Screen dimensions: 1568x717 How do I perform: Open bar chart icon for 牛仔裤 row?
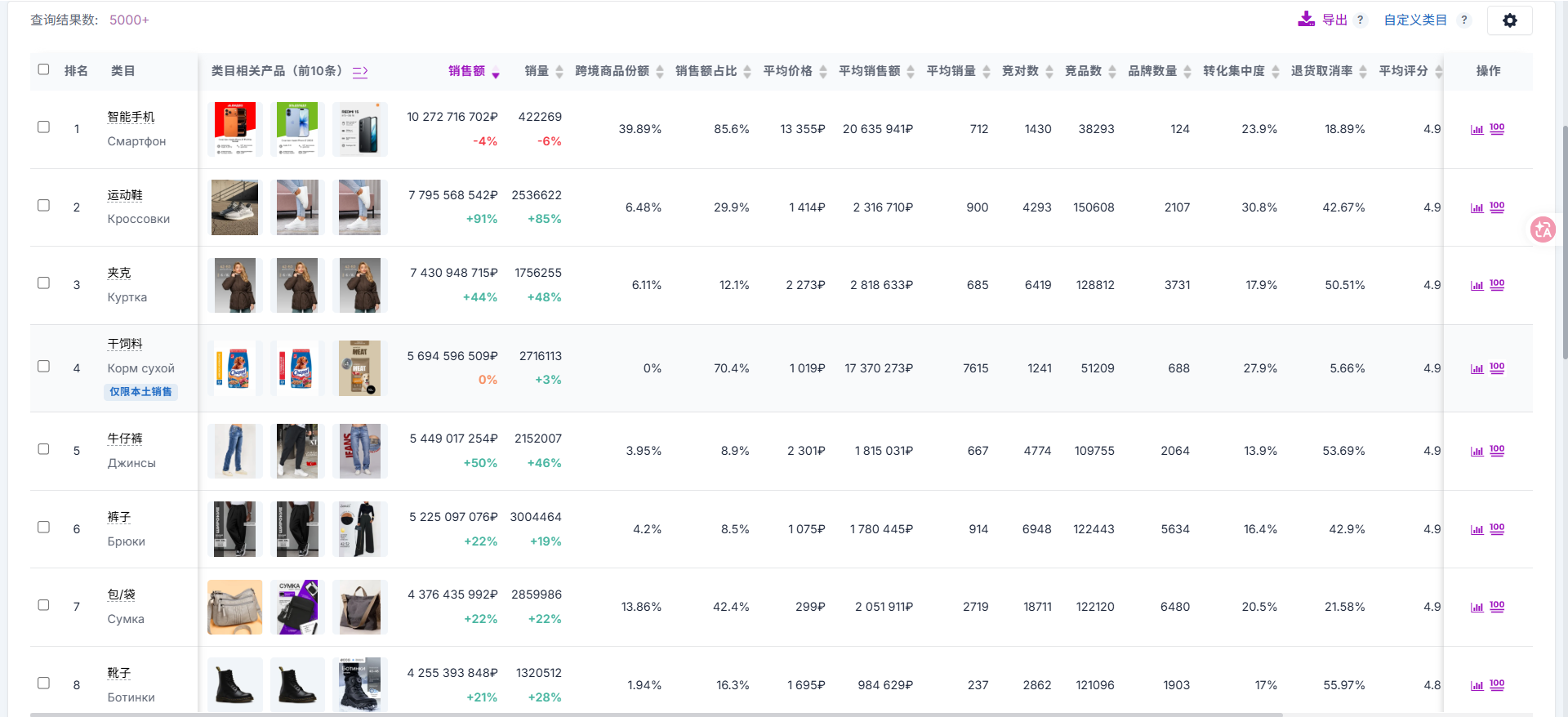[x=1477, y=452]
